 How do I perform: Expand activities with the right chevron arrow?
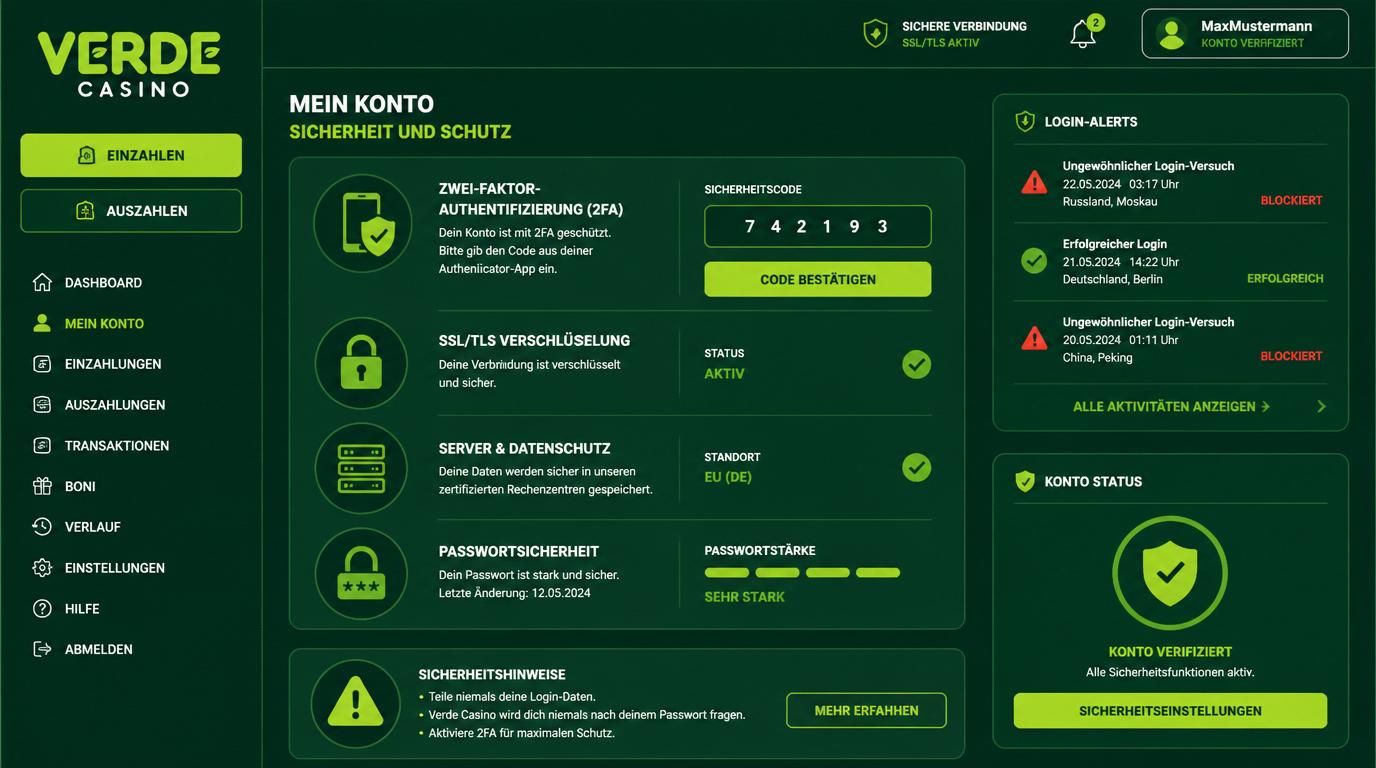[1321, 407]
